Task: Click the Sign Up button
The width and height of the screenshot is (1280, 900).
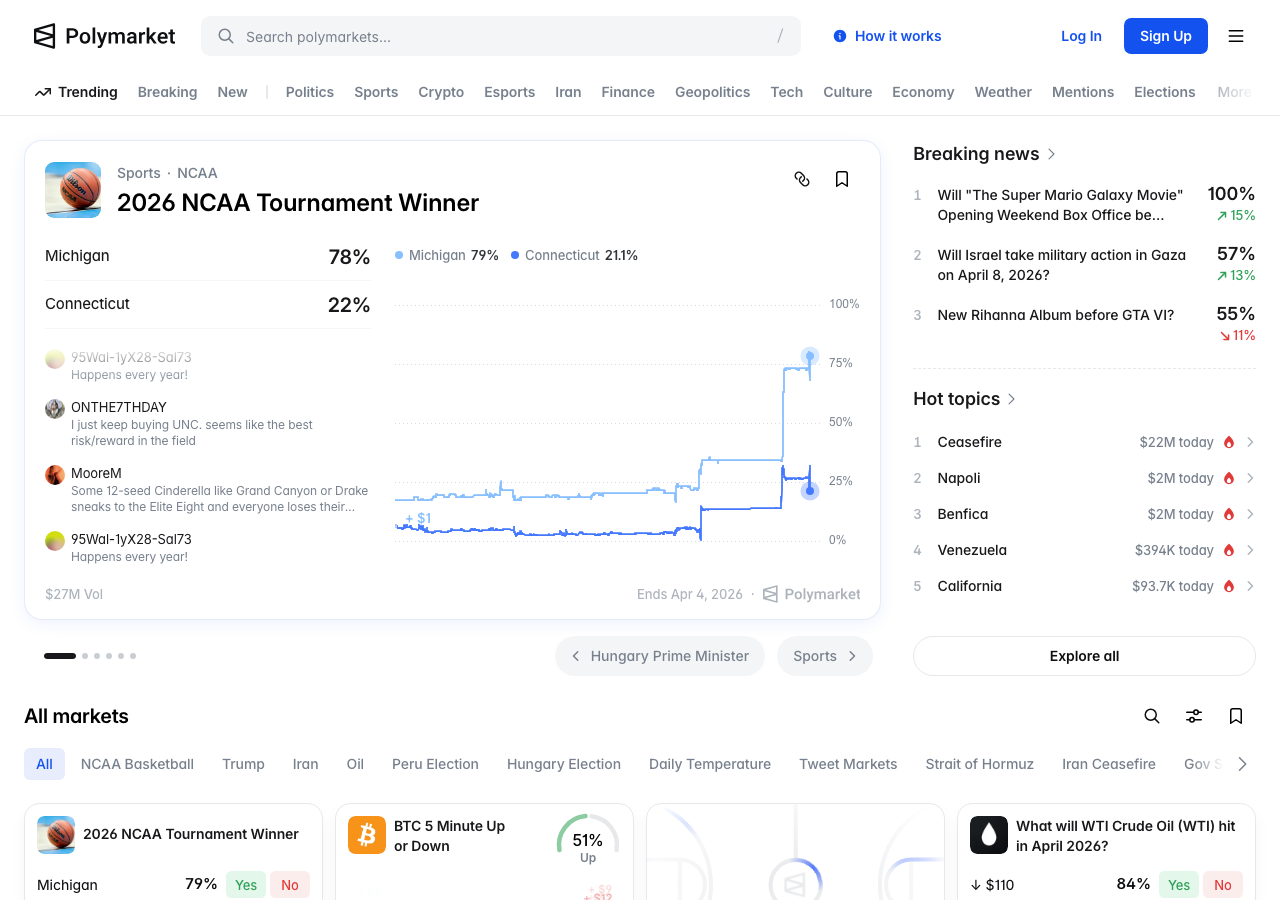Action: click(1165, 36)
